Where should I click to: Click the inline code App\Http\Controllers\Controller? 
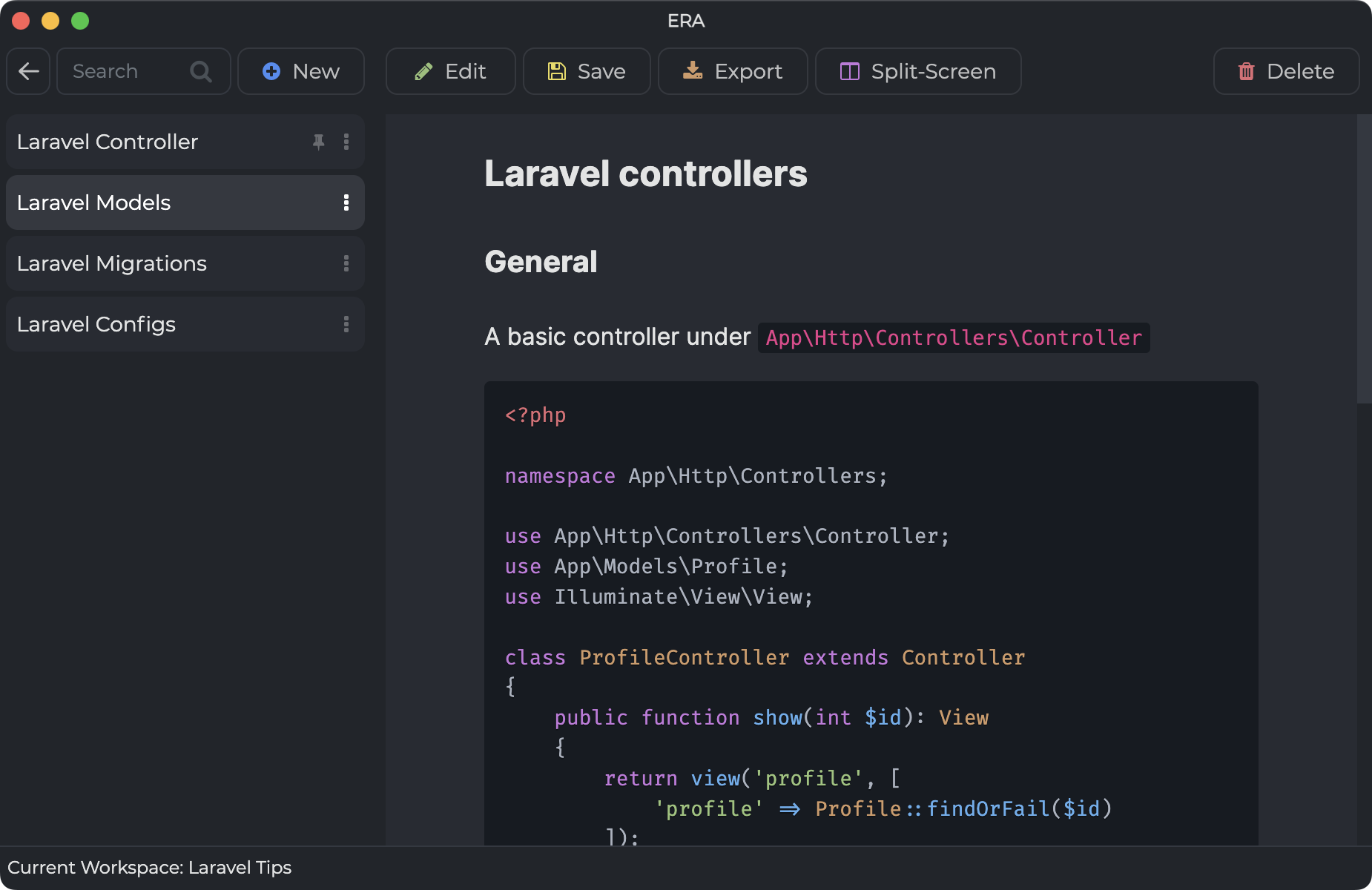pyautogui.click(x=954, y=337)
